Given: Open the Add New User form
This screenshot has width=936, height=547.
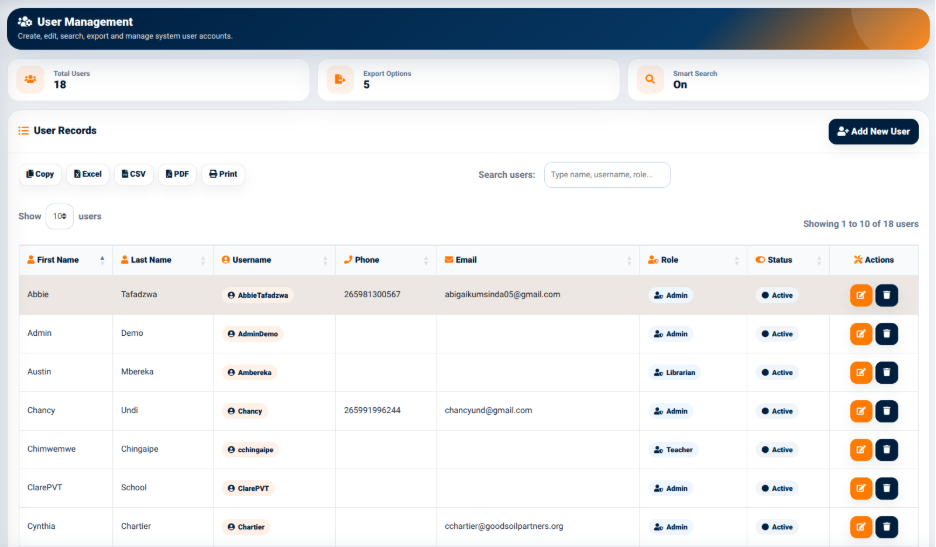Looking at the screenshot, I should coord(873,131).
